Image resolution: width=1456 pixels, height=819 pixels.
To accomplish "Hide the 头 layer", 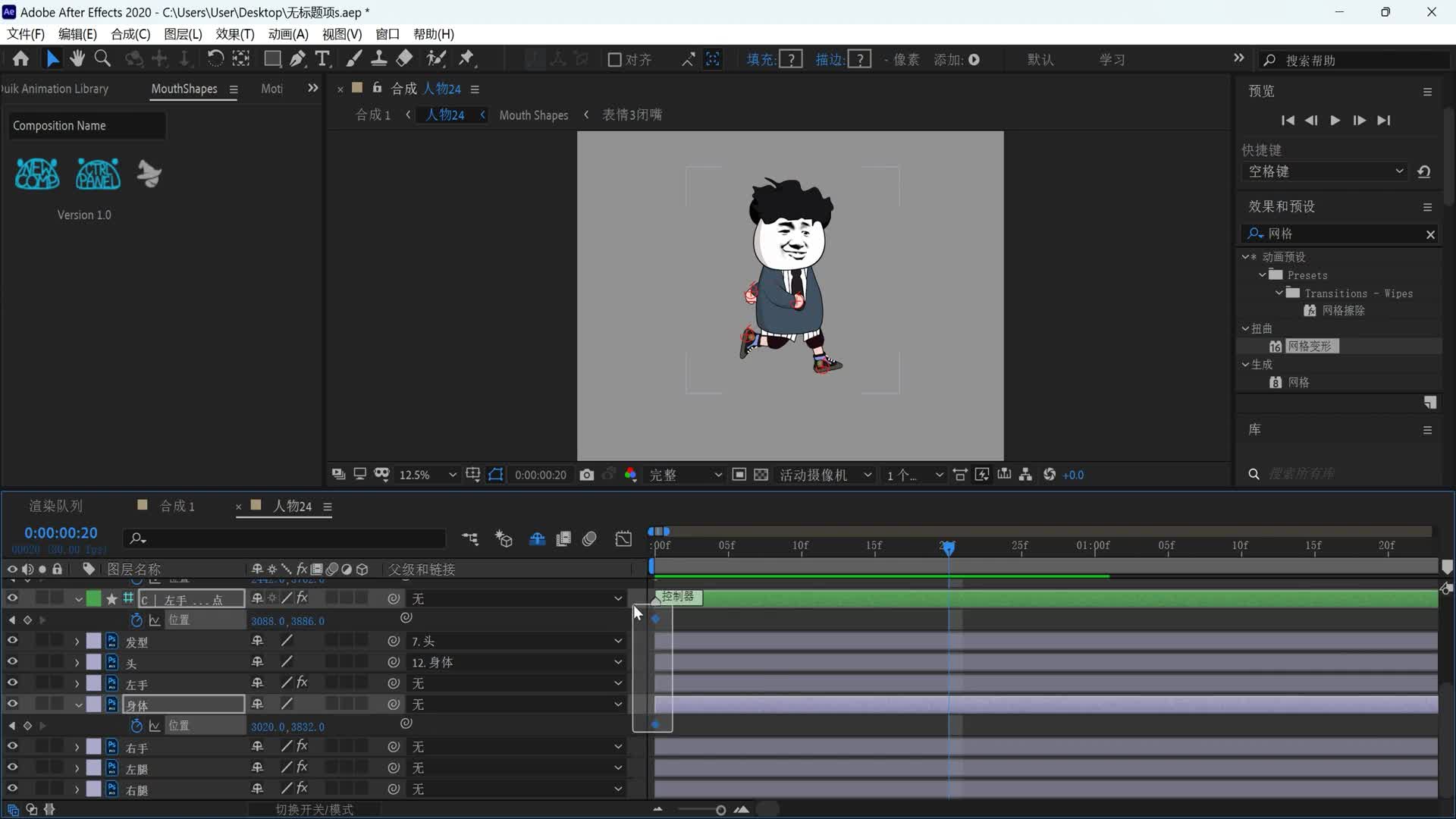I will [x=12, y=662].
